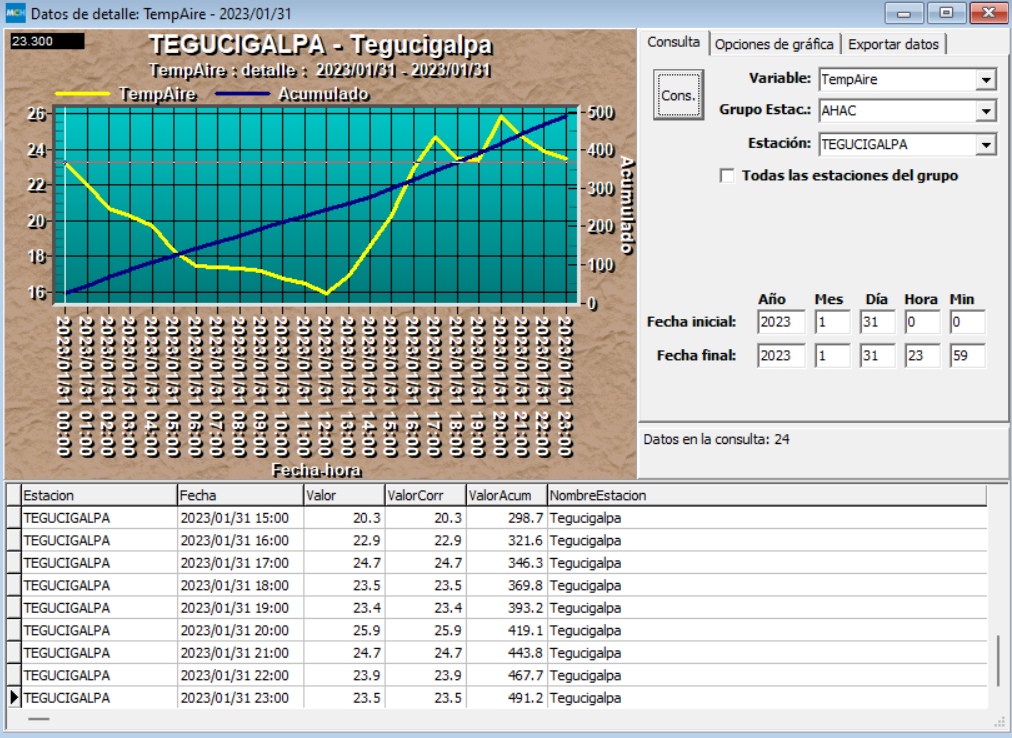Click the Fecha final Hora field showing 23

[x=922, y=356]
